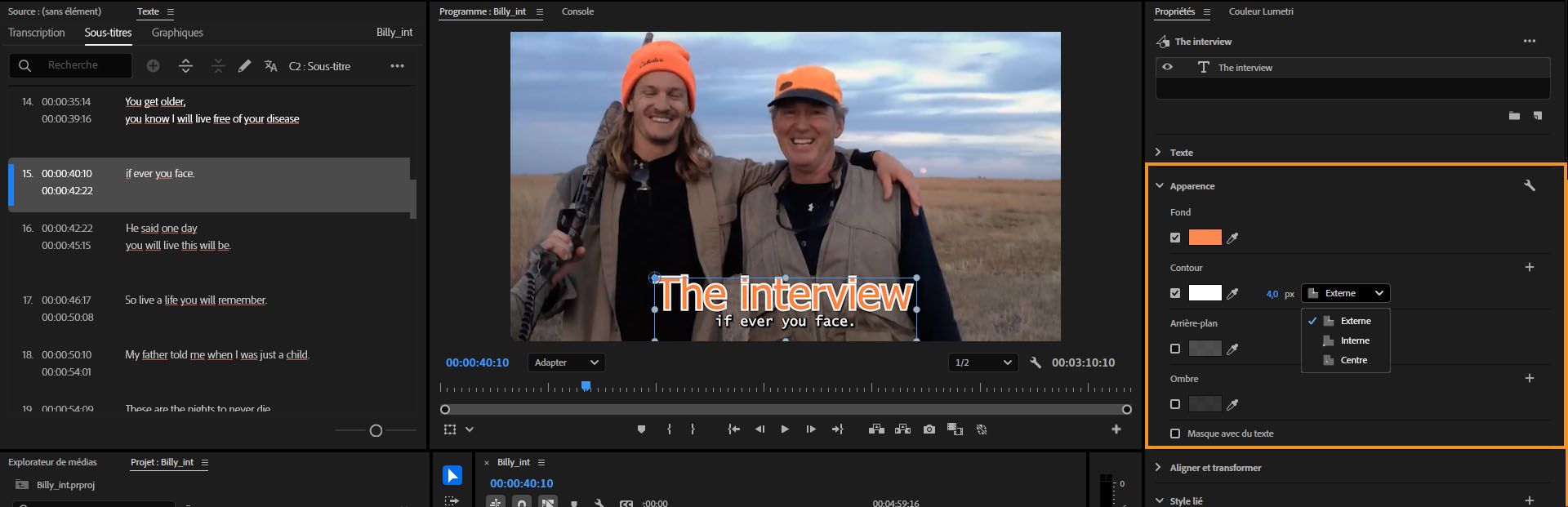
Task: Open the Couleur Lumetri tab
Action: pyautogui.click(x=1261, y=11)
